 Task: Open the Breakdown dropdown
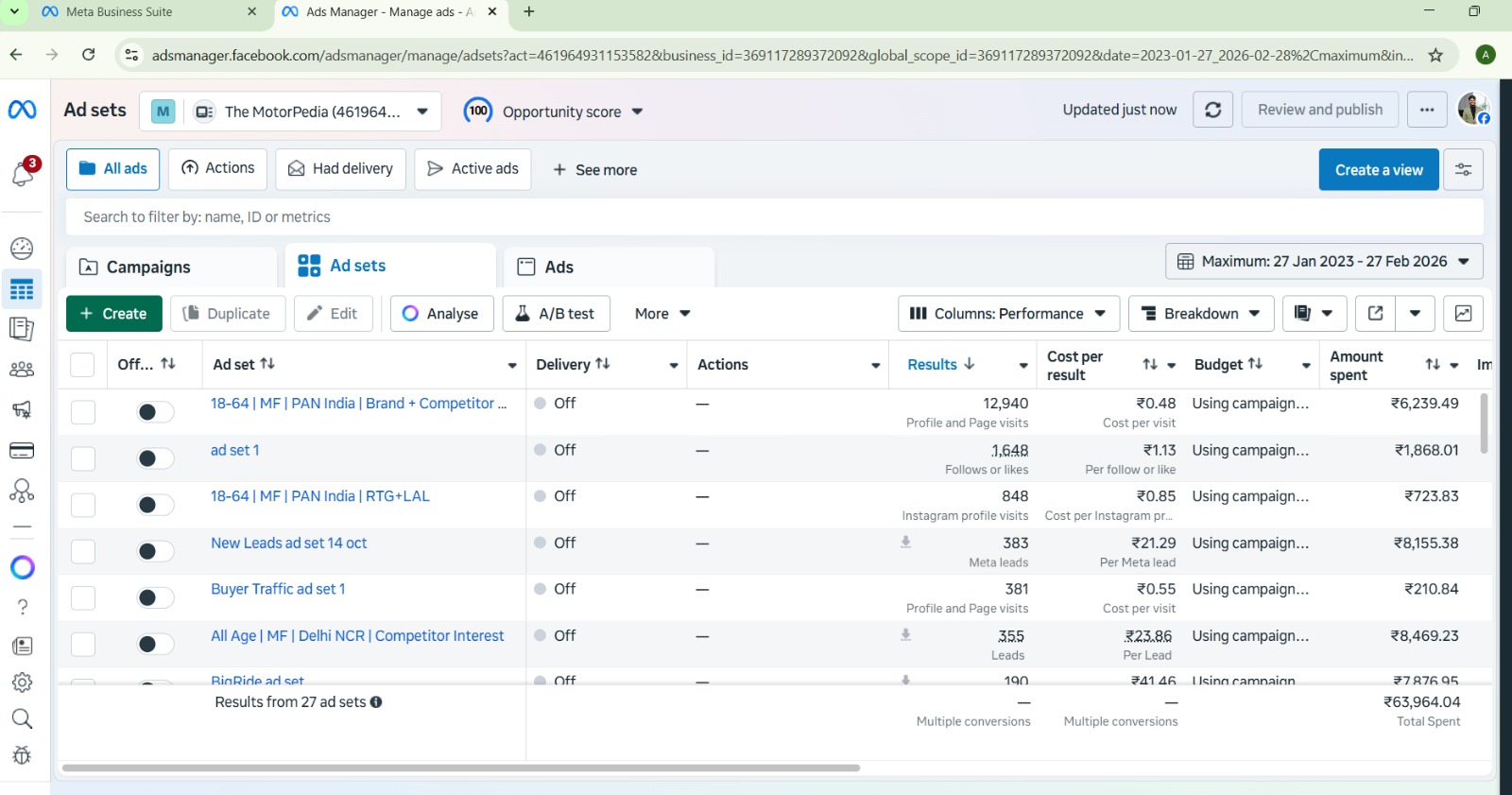pyautogui.click(x=1200, y=314)
